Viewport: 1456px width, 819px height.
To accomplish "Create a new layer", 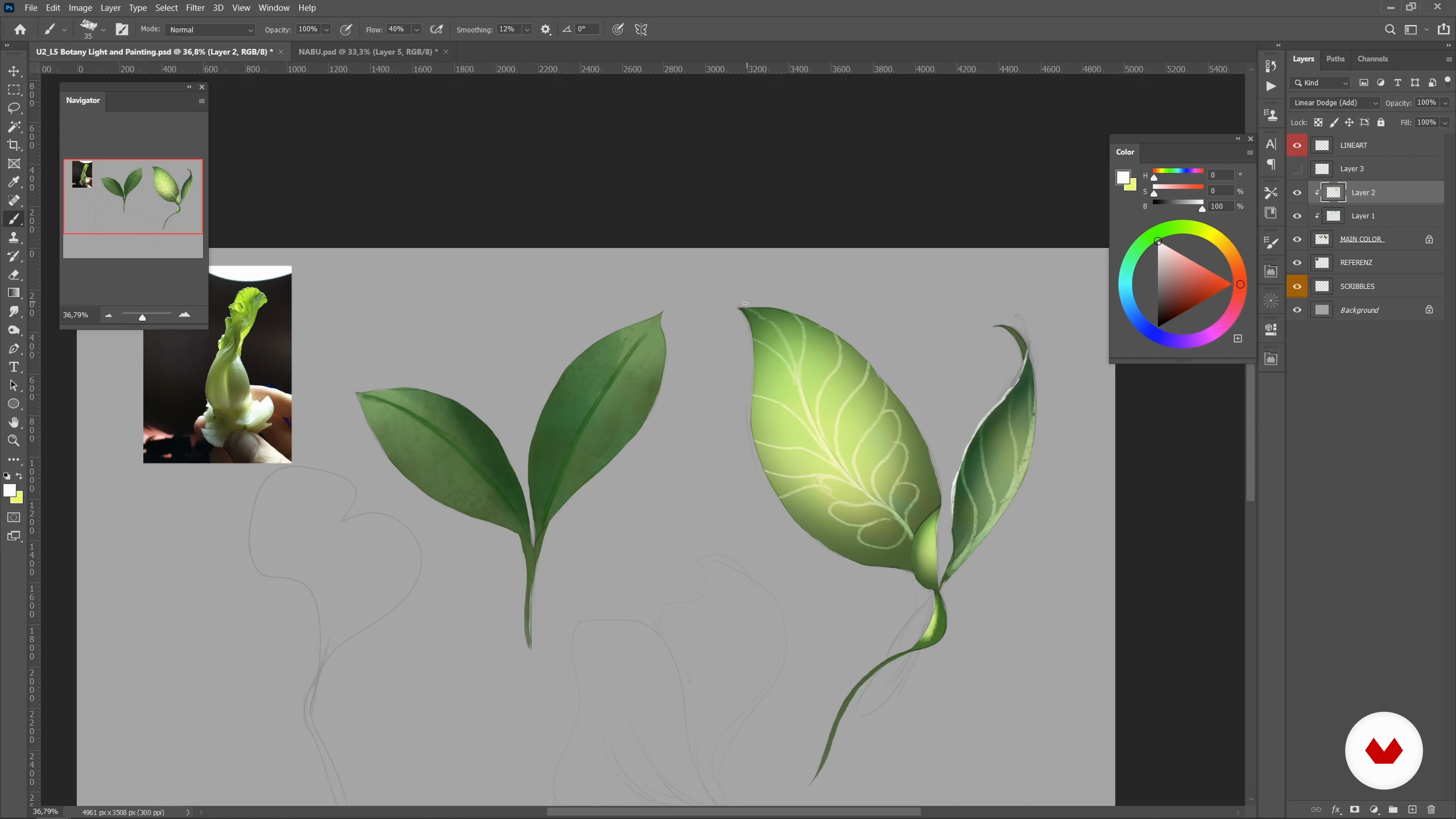I will [1412, 810].
